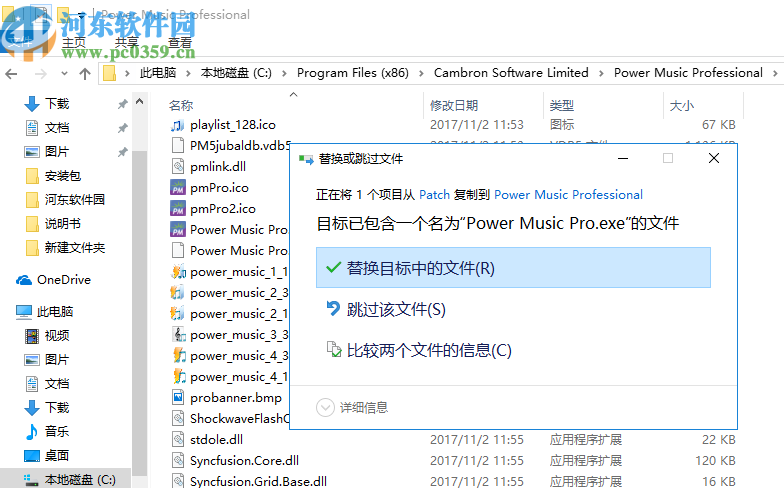Screen dimensions: 784x488
Task: Select power_music_2_1 file icon
Action: 178,314
